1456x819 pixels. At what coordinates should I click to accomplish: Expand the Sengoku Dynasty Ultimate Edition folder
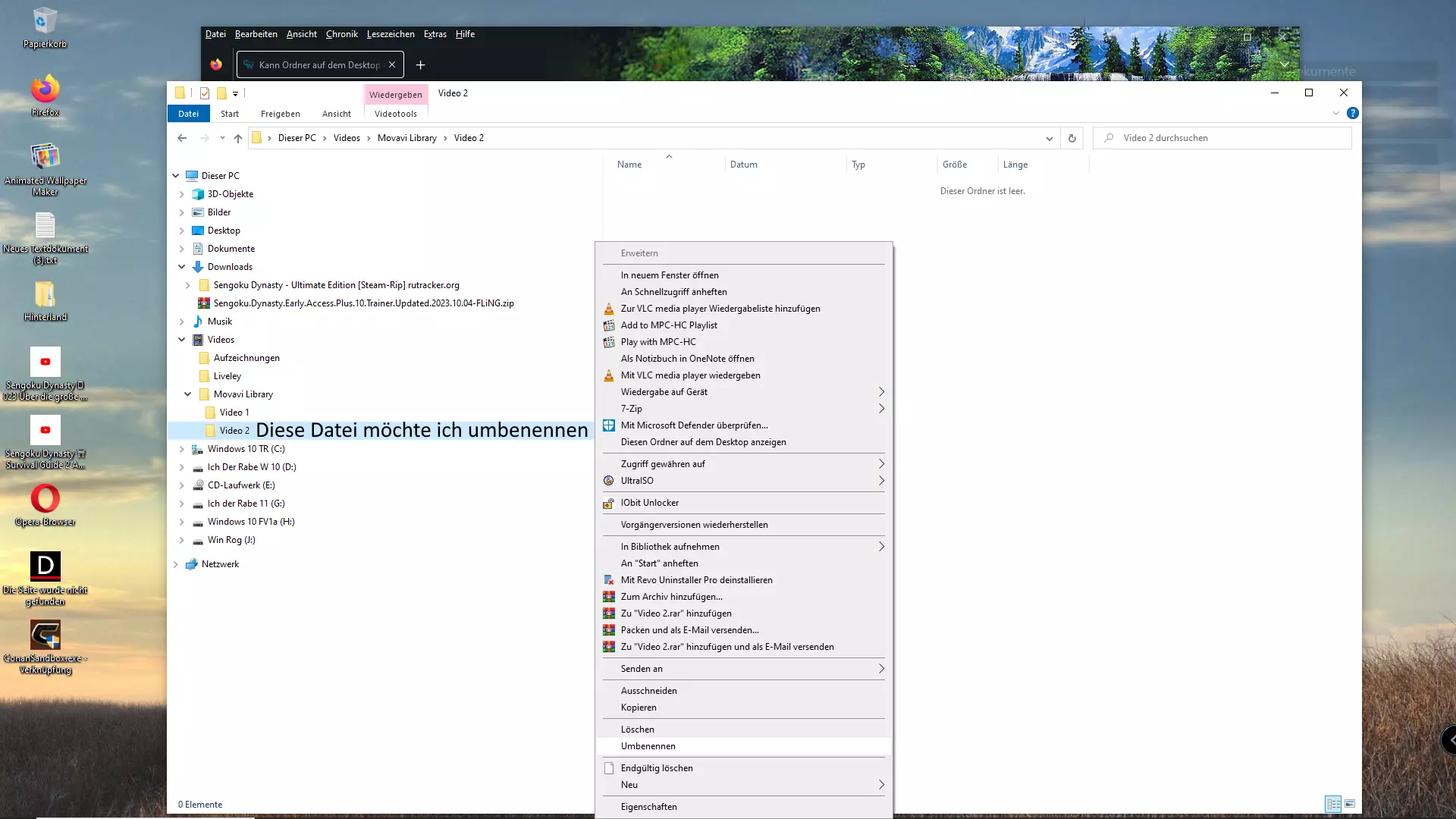[x=188, y=285]
